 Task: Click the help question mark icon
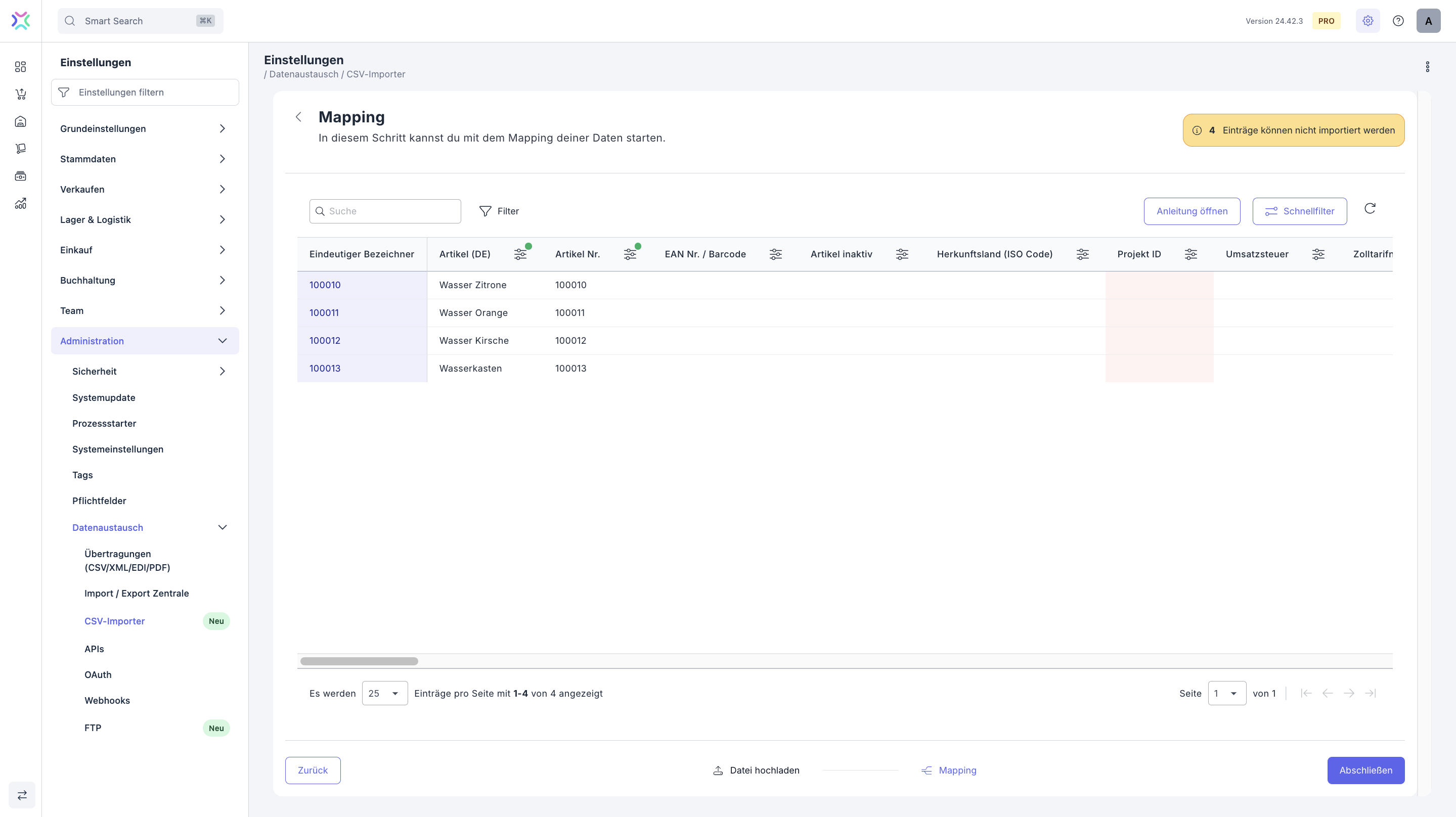pos(1398,21)
